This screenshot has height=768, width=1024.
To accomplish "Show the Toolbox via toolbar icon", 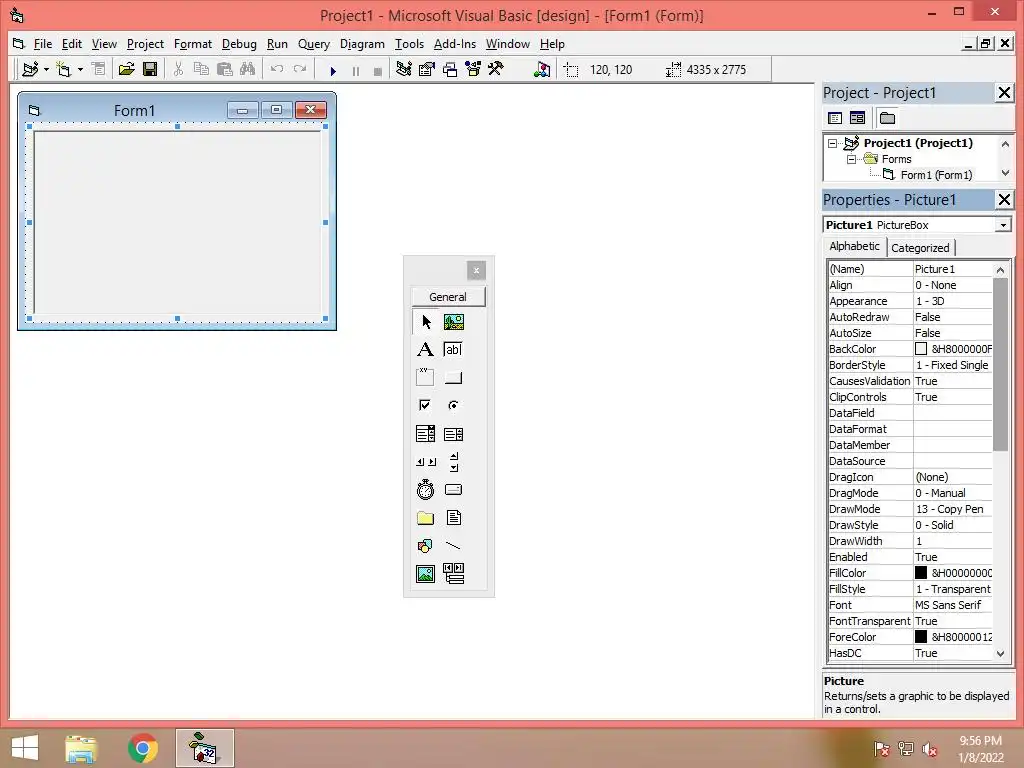I will coord(496,69).
